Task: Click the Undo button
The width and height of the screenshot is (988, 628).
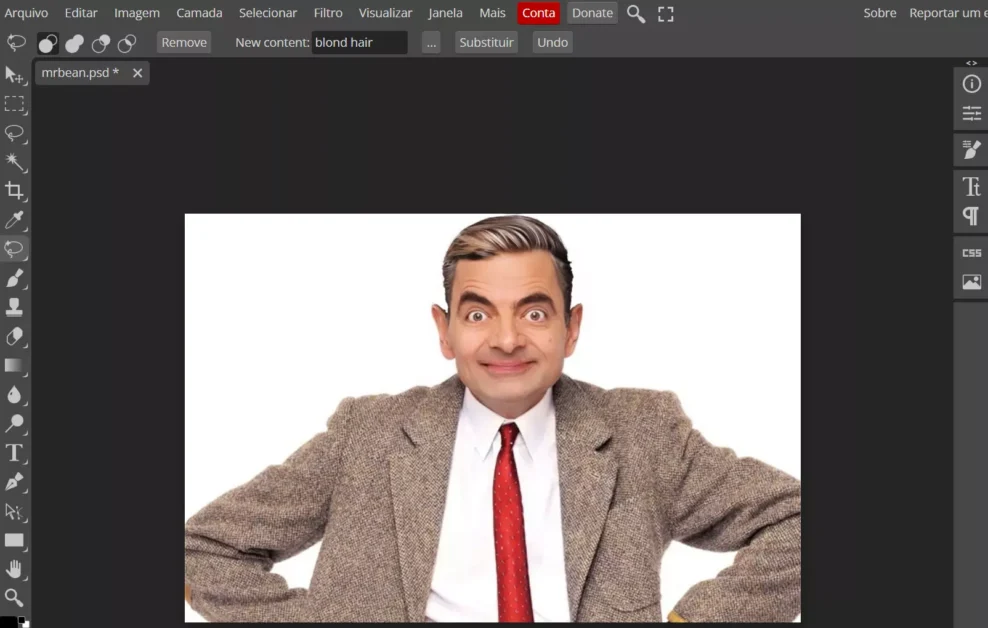Action: pos(552,42)
